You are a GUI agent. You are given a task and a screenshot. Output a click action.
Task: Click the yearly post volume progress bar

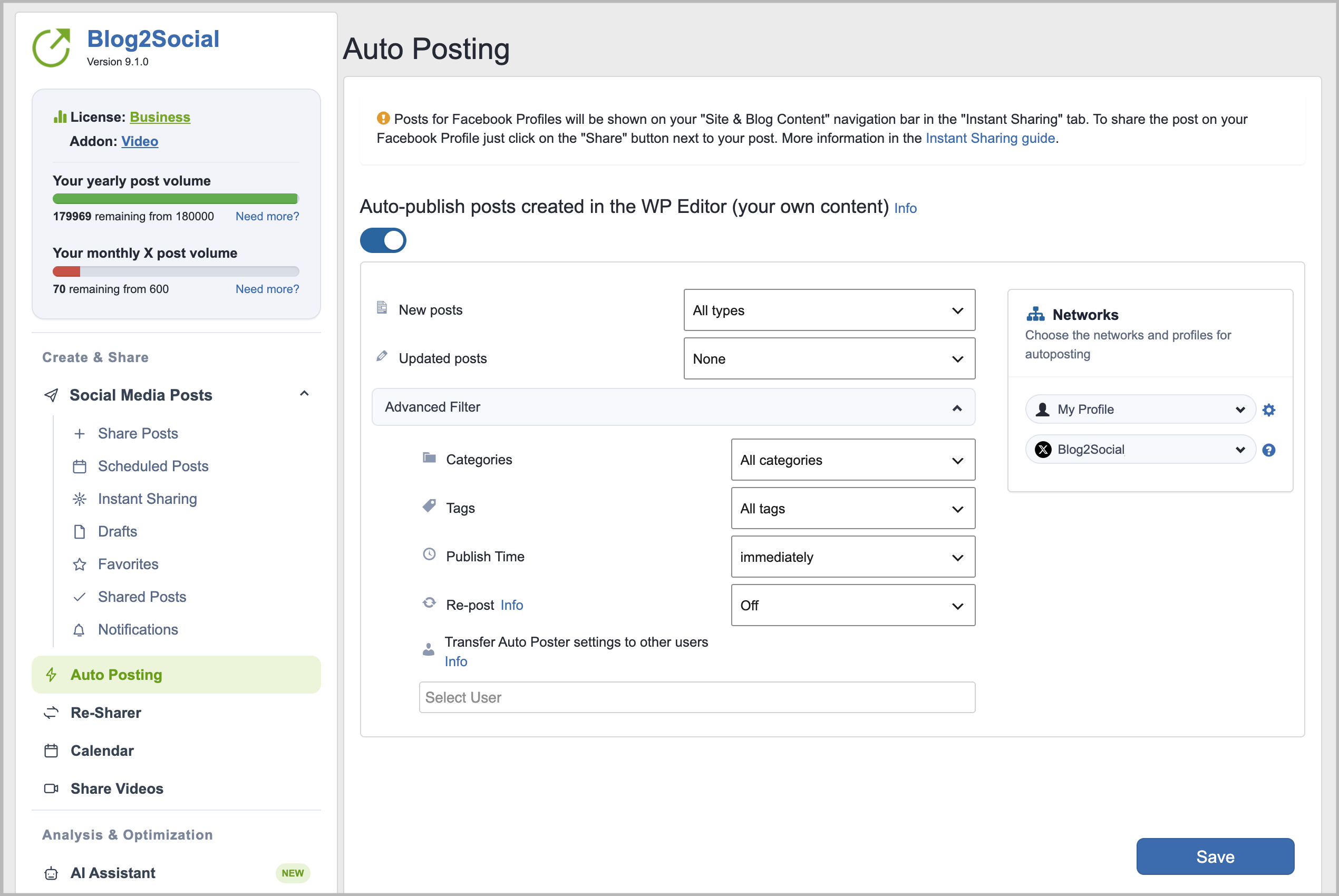pos(176,199)
